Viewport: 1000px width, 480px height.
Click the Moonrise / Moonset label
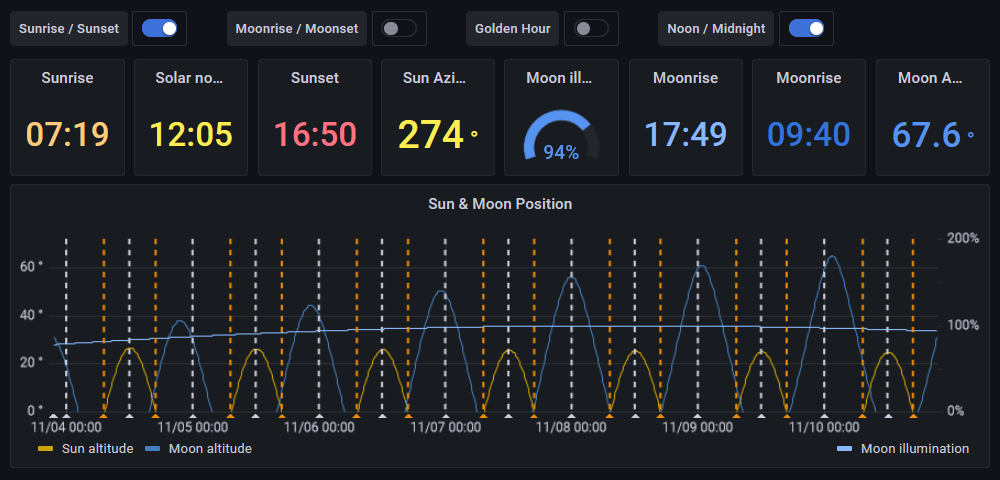297,29
